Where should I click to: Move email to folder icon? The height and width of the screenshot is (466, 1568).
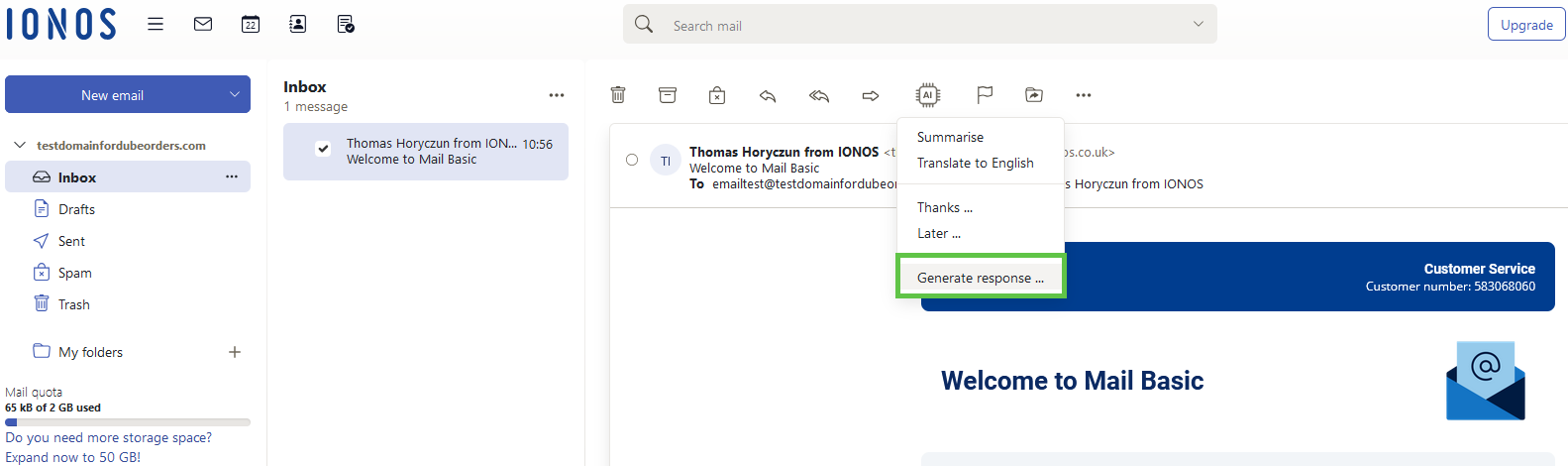click(1034, 95)
